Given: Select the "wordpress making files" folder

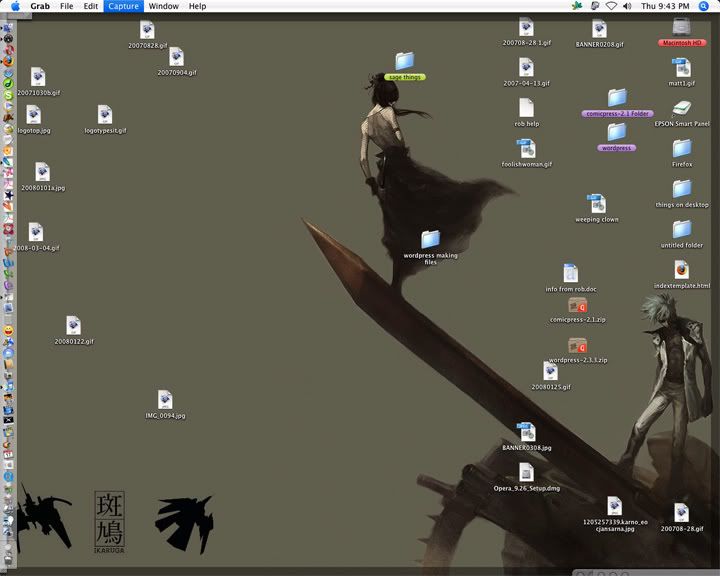Looking at the screenshot, I should click(431, 239).
